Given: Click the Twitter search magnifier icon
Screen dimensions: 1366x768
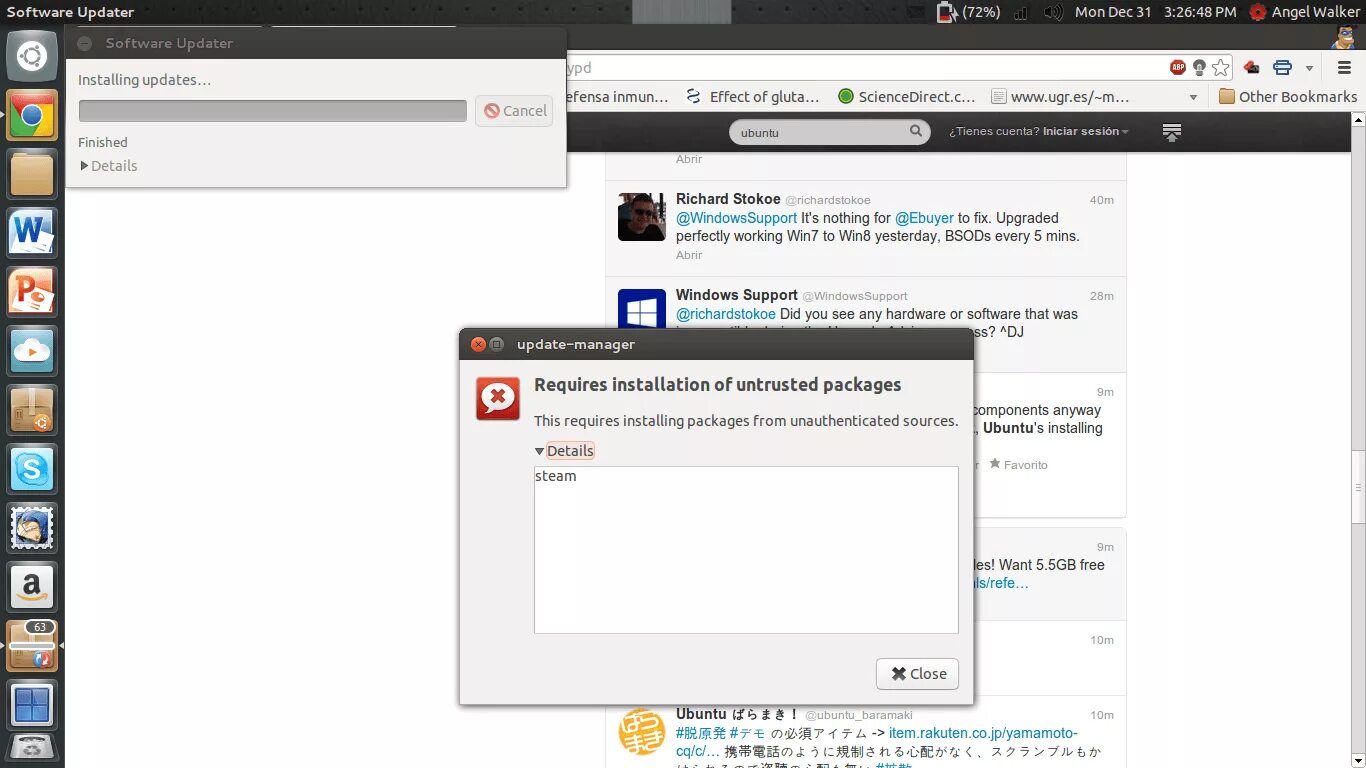Looking at the screenshot, I should 915,131.
